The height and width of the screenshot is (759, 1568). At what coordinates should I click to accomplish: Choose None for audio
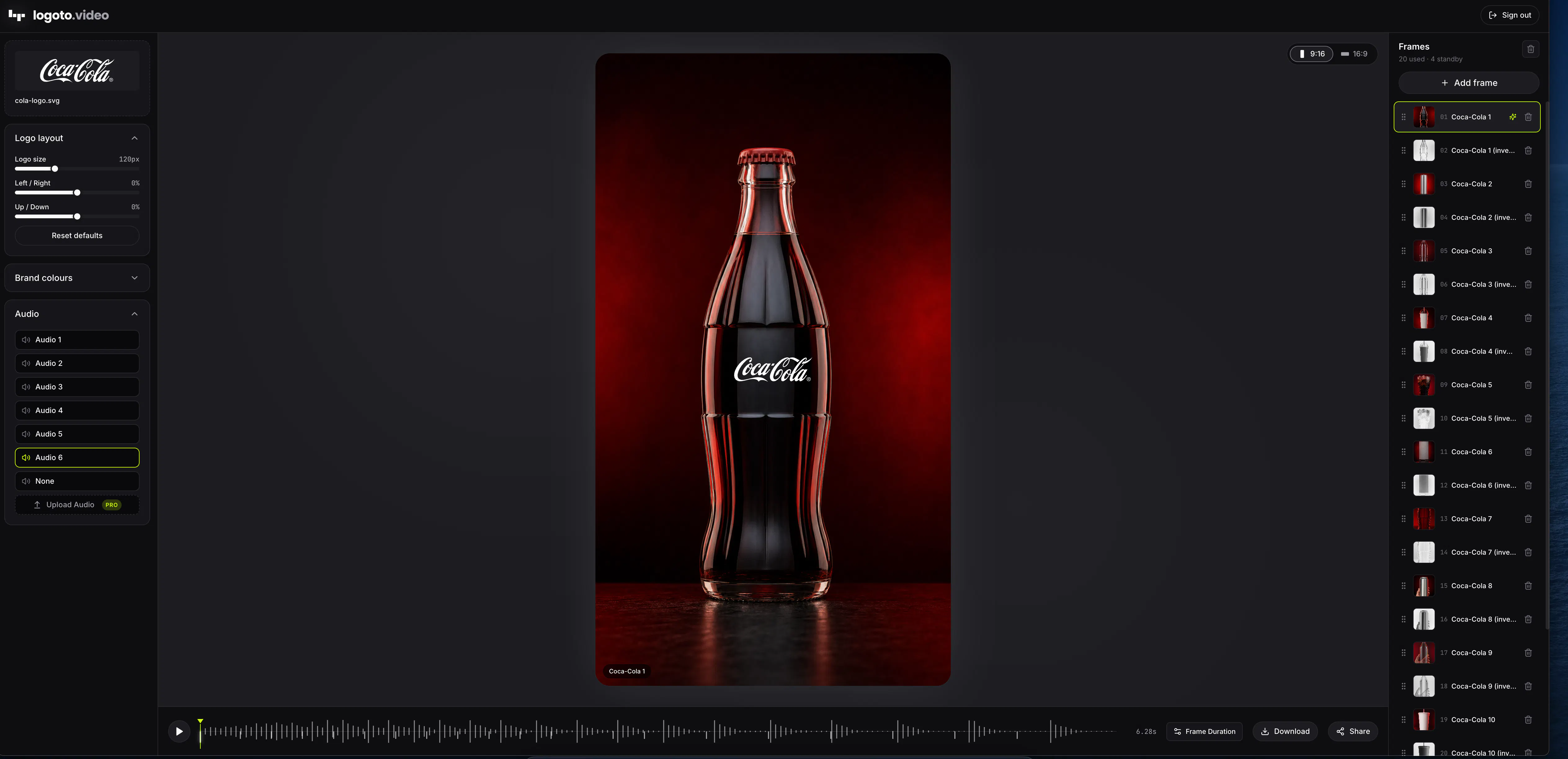click(x=77, y=482)
